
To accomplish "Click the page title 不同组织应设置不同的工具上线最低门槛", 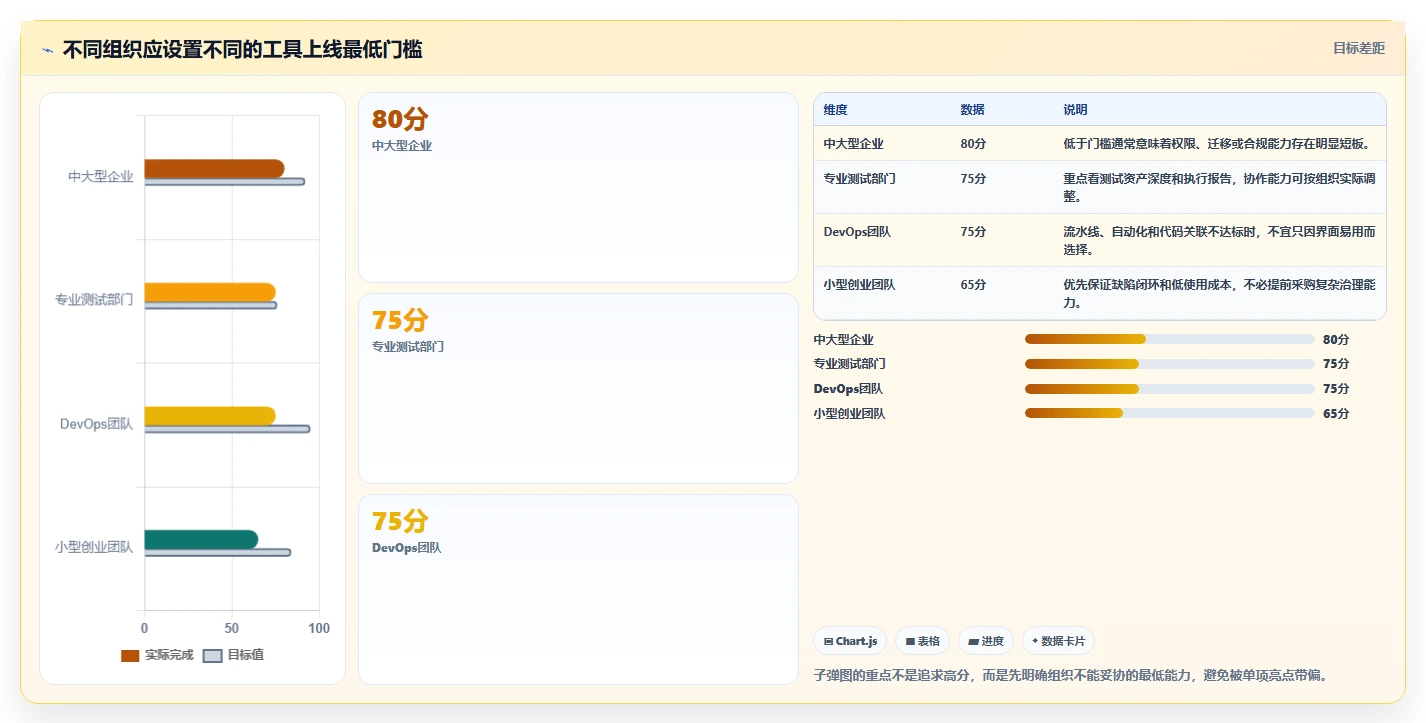I will click(x=242, y=49).
